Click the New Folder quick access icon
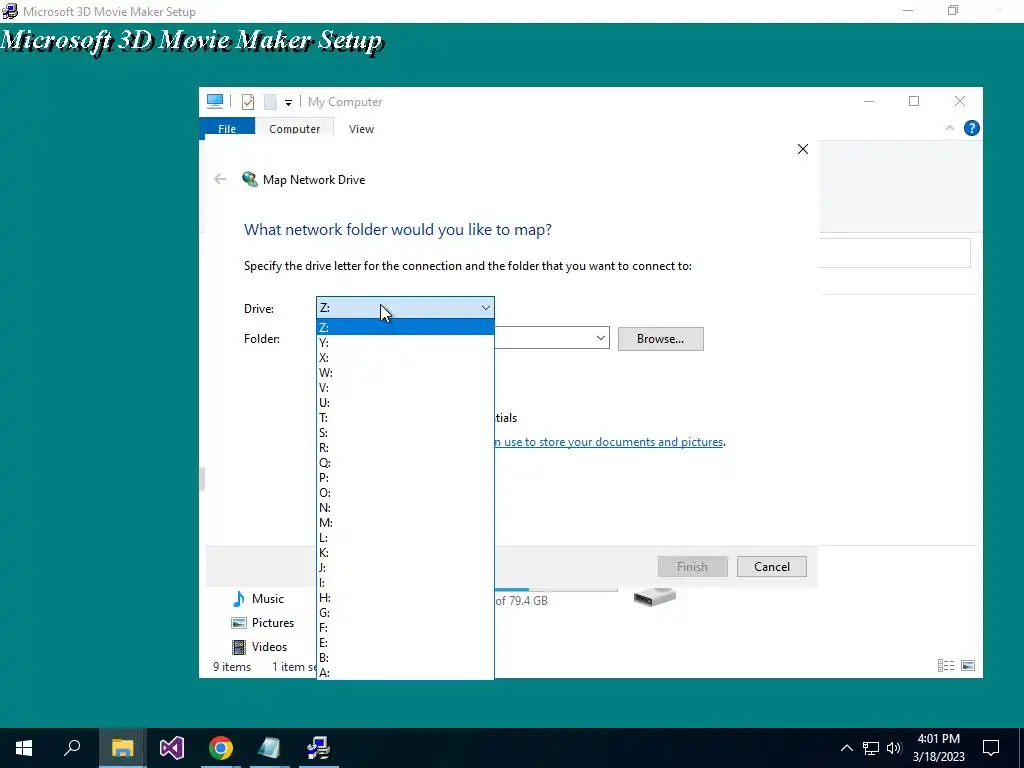Screen dimensions: 1024x768 [270, 101]
